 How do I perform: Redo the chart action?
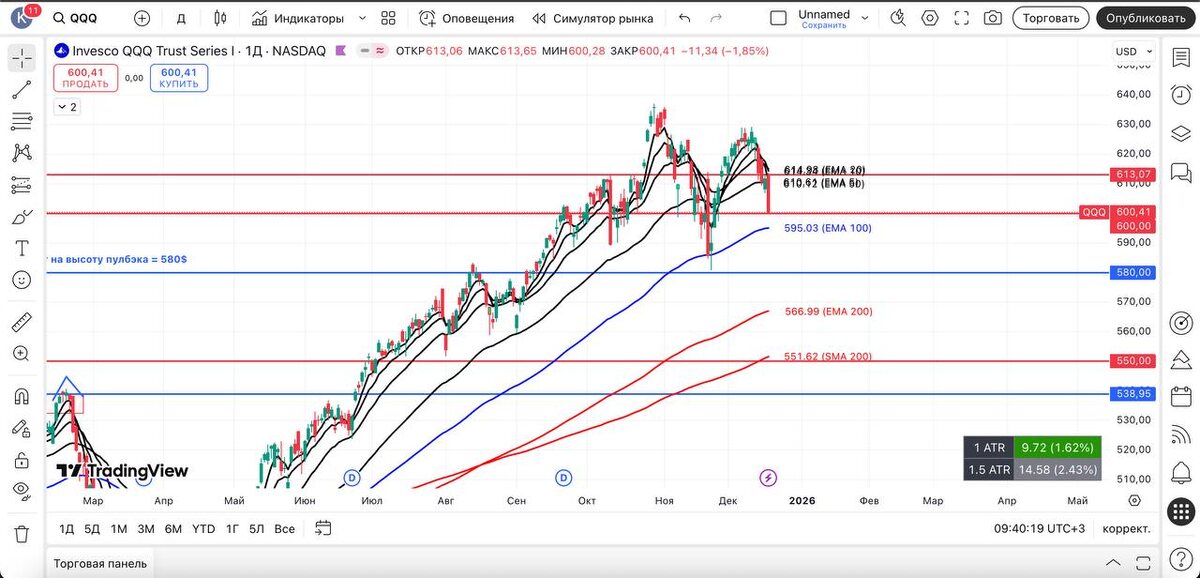pyautogui.click(x=716, y=18)
